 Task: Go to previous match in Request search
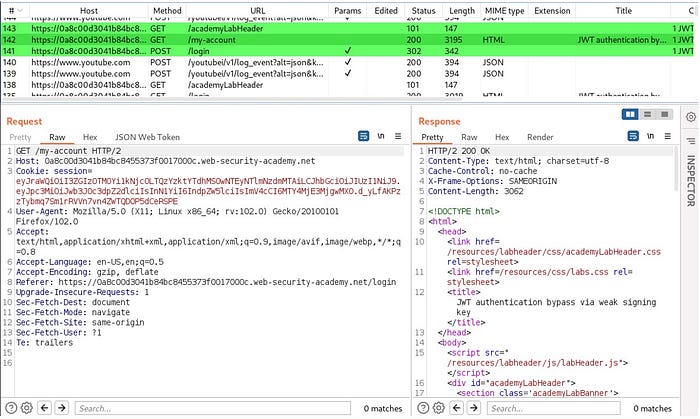(x=45, y=407)
